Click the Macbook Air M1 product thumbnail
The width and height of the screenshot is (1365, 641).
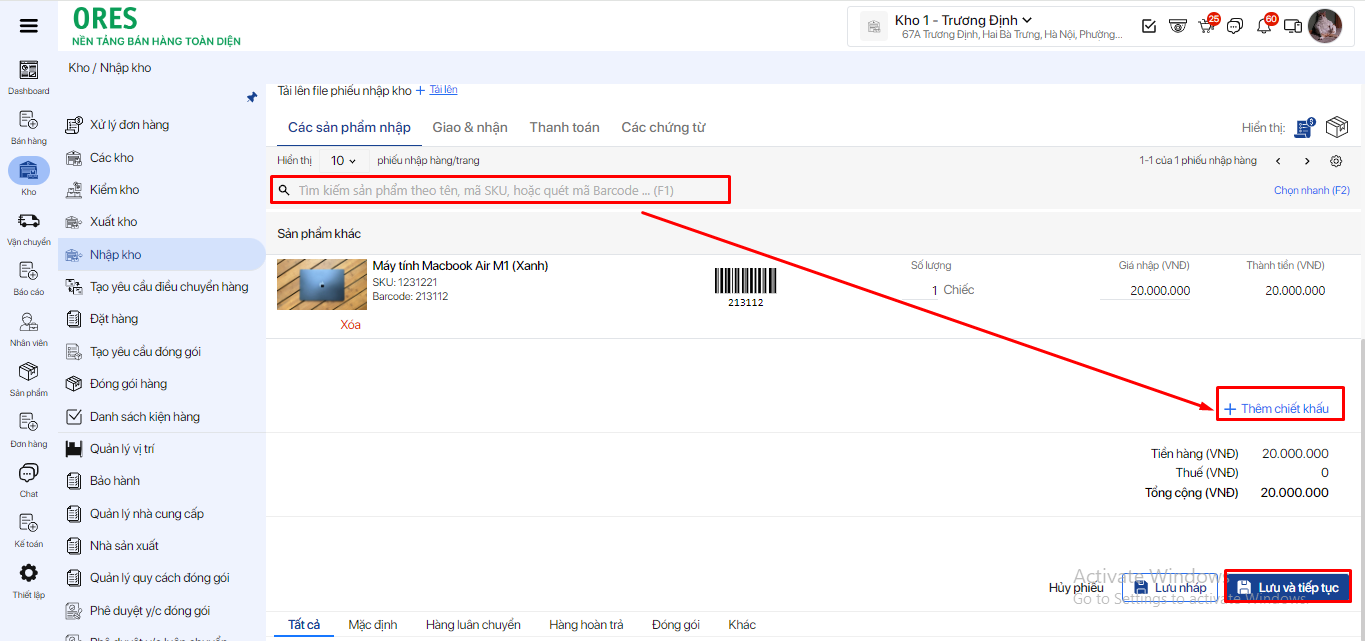[321, 284]
